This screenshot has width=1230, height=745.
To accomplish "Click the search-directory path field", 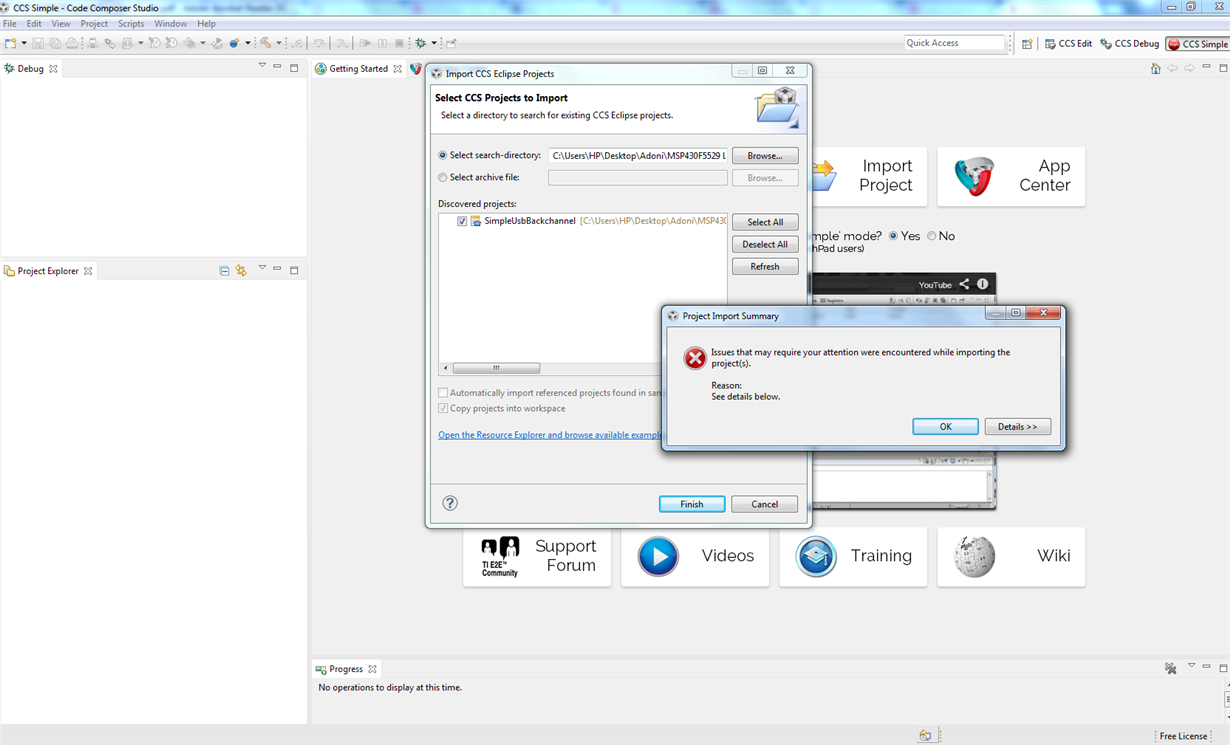I will pyautogui.click(x=638, y=155).
